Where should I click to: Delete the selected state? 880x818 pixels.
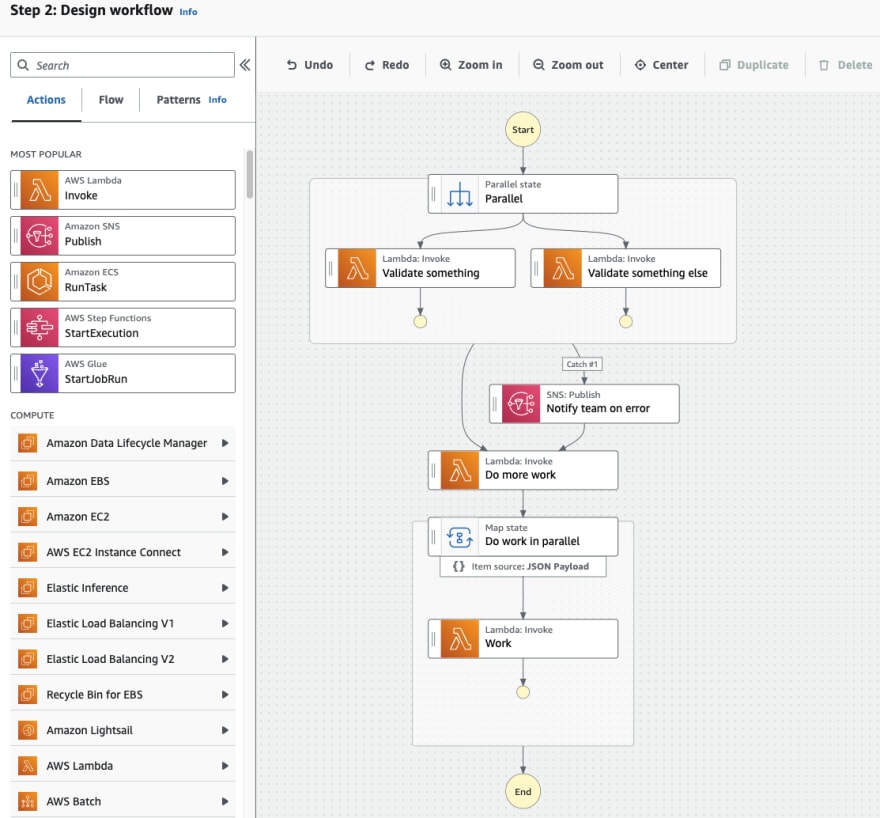point(846,65)
